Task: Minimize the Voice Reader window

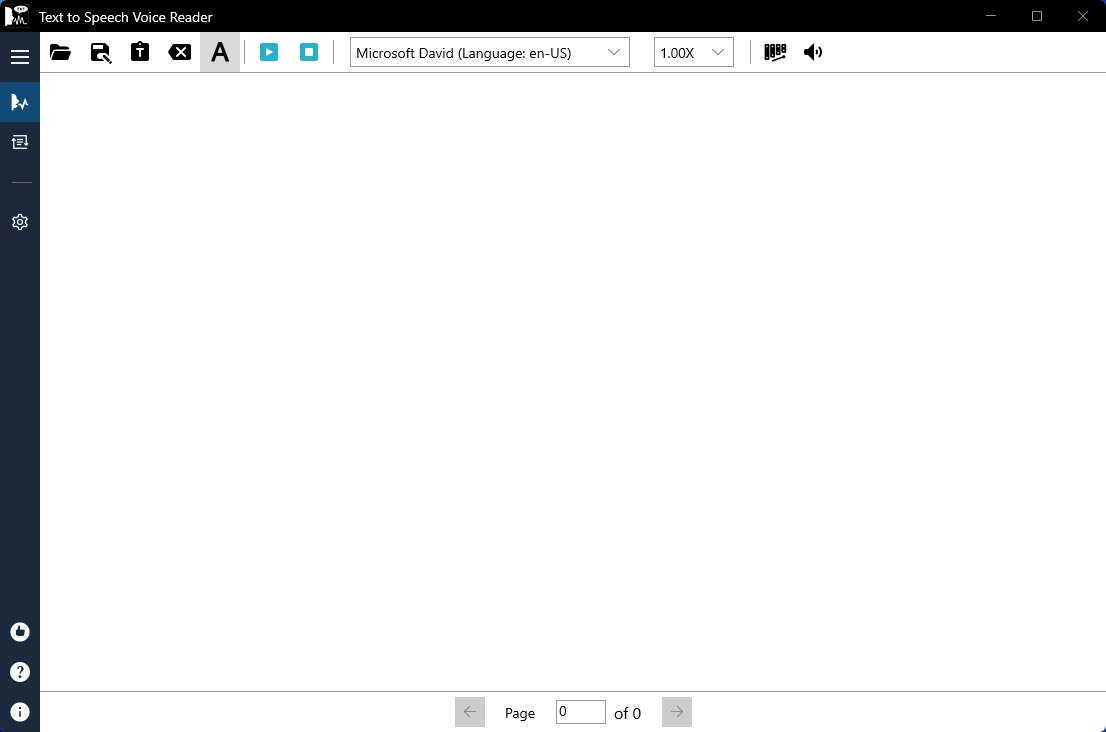Action: point(991,16)
